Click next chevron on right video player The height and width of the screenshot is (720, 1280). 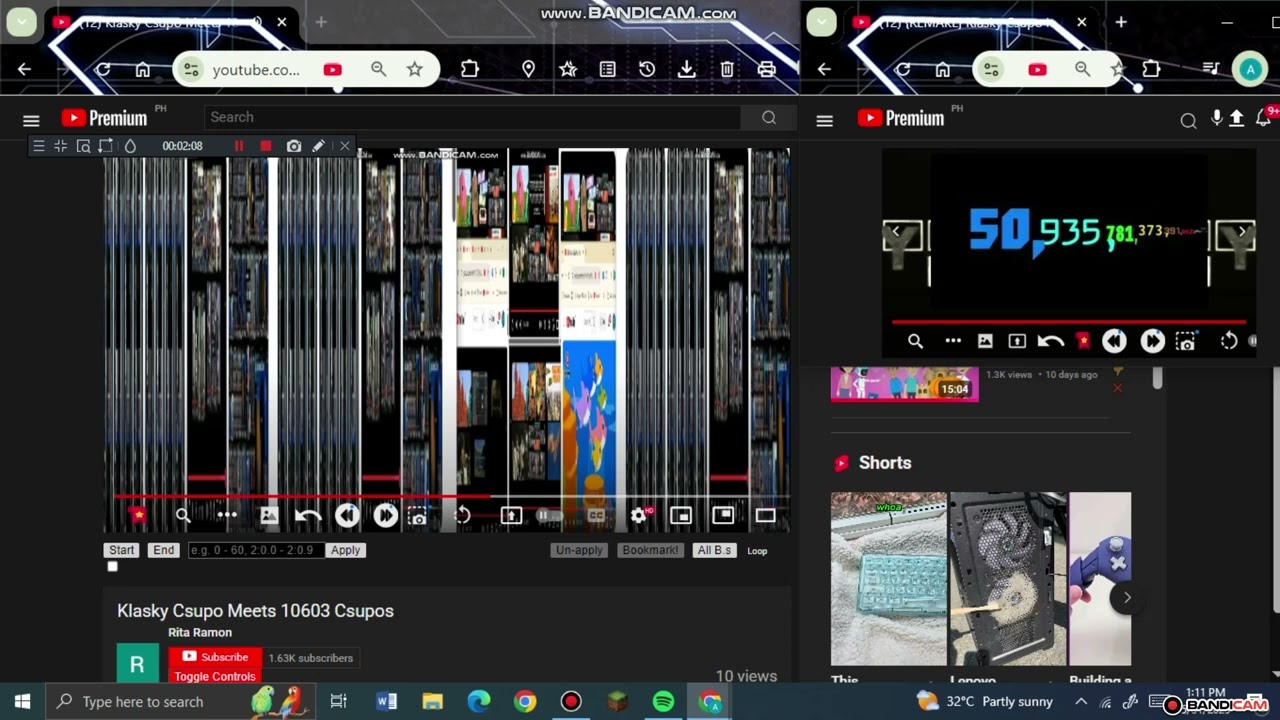(1242, 232)
